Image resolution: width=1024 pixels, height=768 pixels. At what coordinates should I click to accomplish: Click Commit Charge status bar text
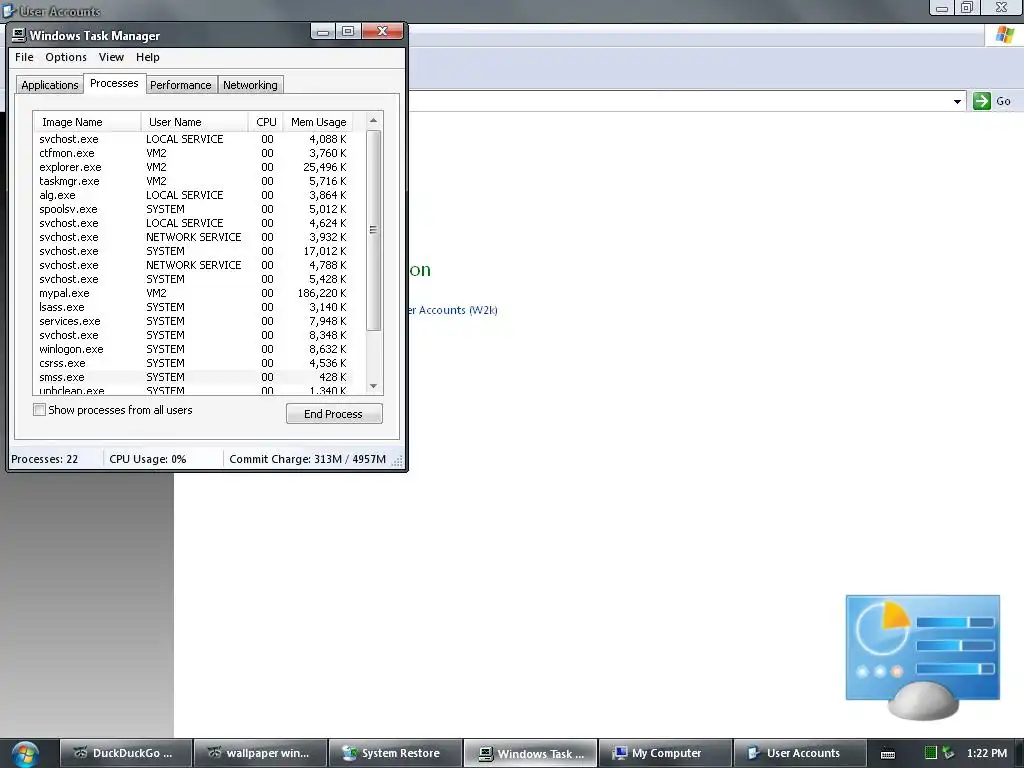308,459
